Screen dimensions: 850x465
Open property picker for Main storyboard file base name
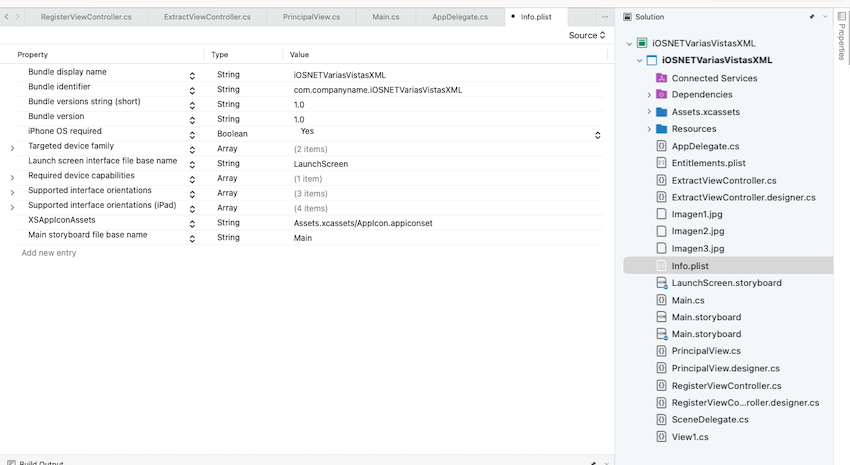point(192,238)
